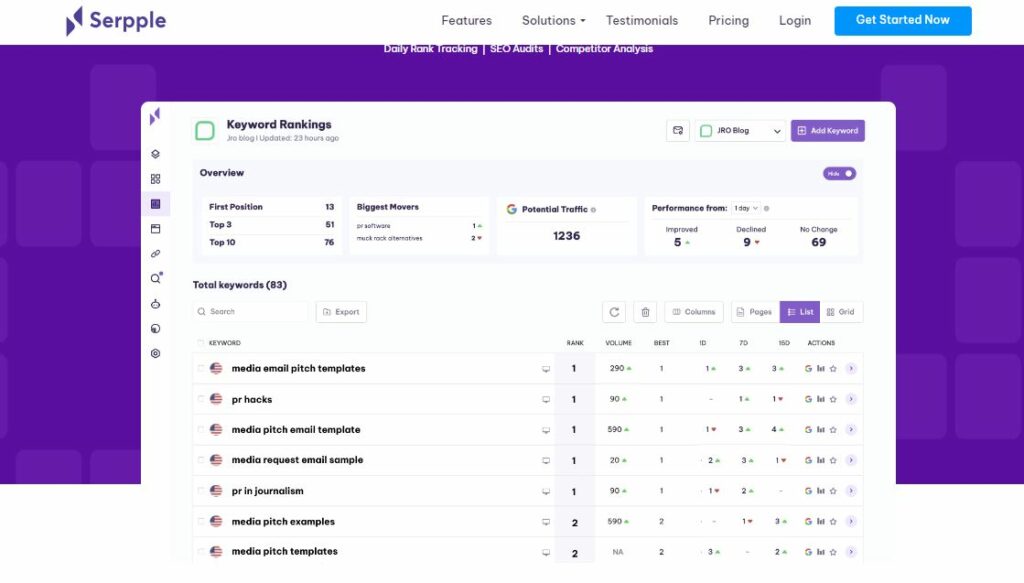Sort by the VOLUME column header
This screenshot has height=583, width=1024.
click(x=618, y=343)
